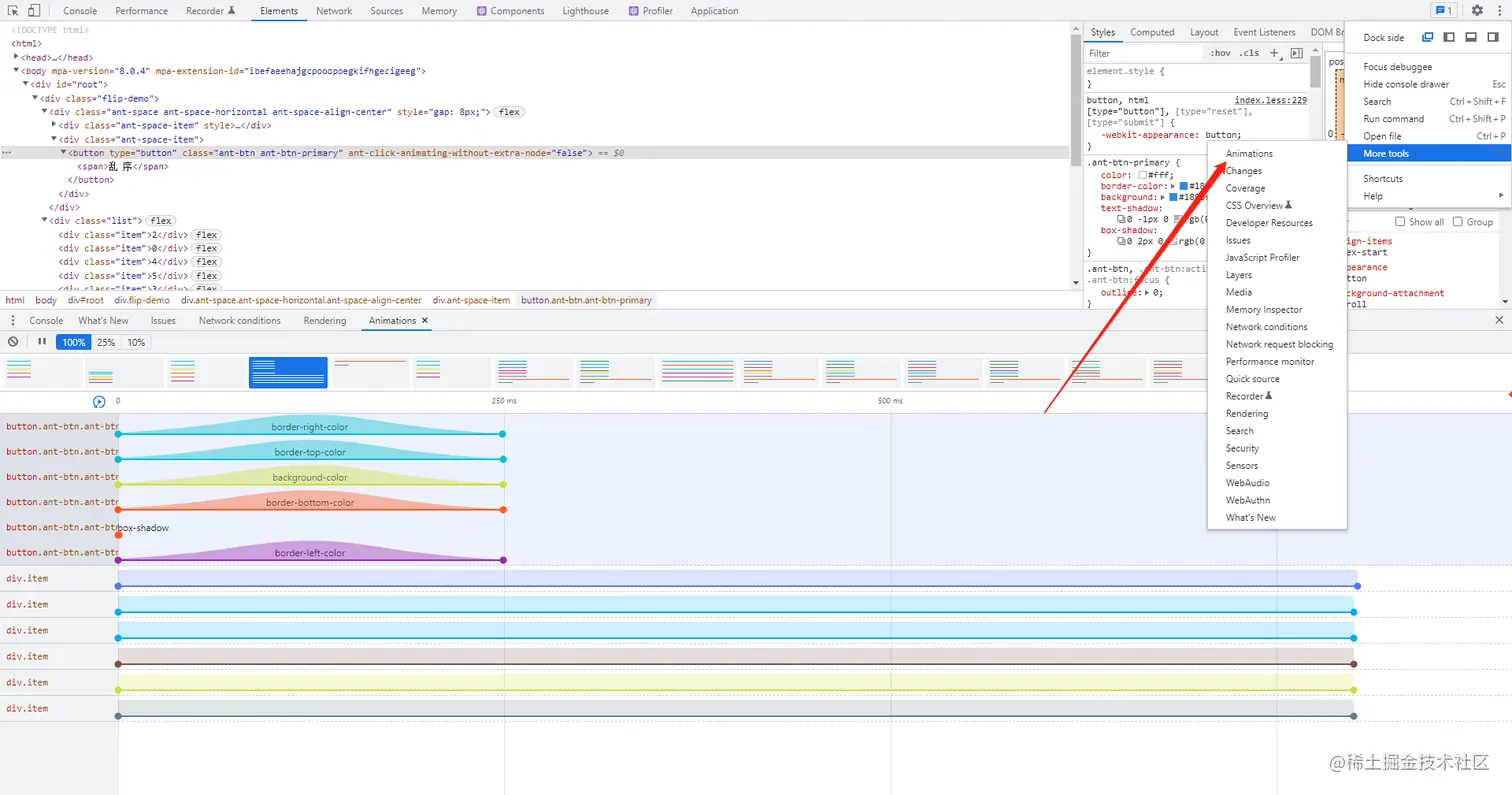Switch to the Lighthouse tab
Image resolution: width=1512 pixels, height=795 pixels.
click(586, 11)
